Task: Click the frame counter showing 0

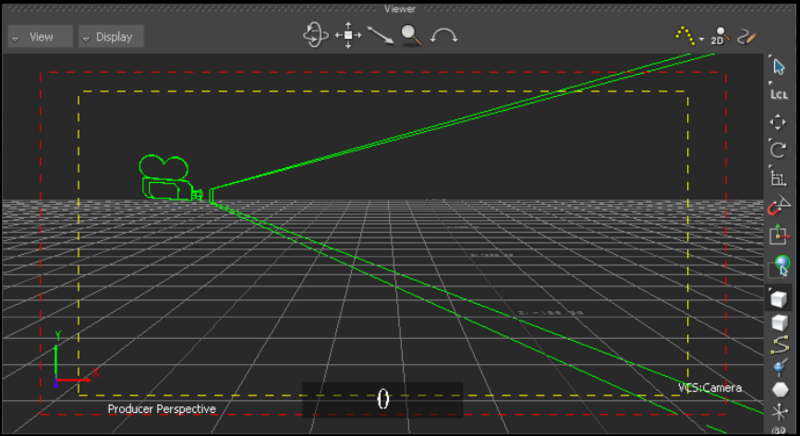Action: point(382,399)
